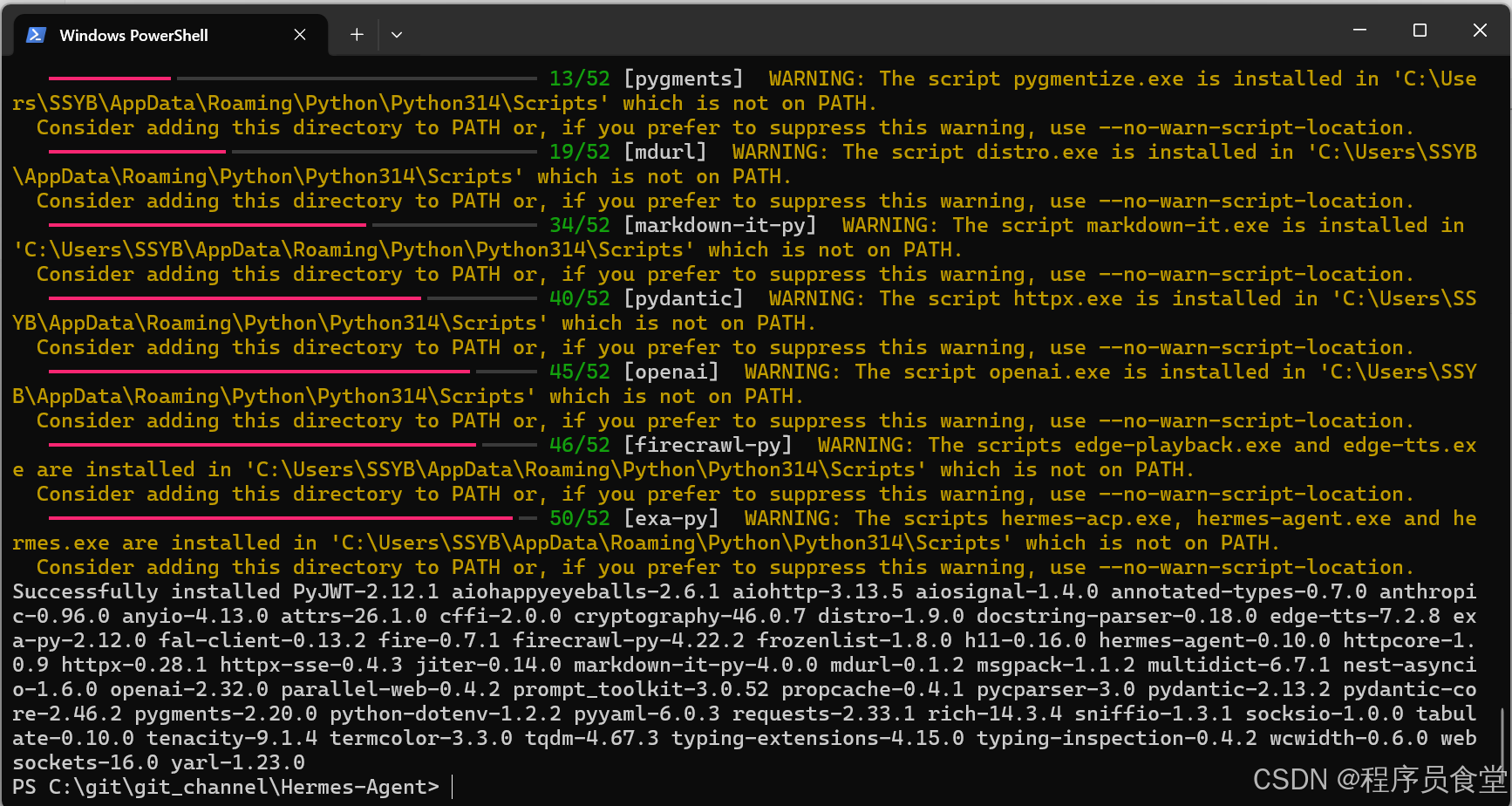Click the 'Successfully installed' text

(x=146, y=591)
